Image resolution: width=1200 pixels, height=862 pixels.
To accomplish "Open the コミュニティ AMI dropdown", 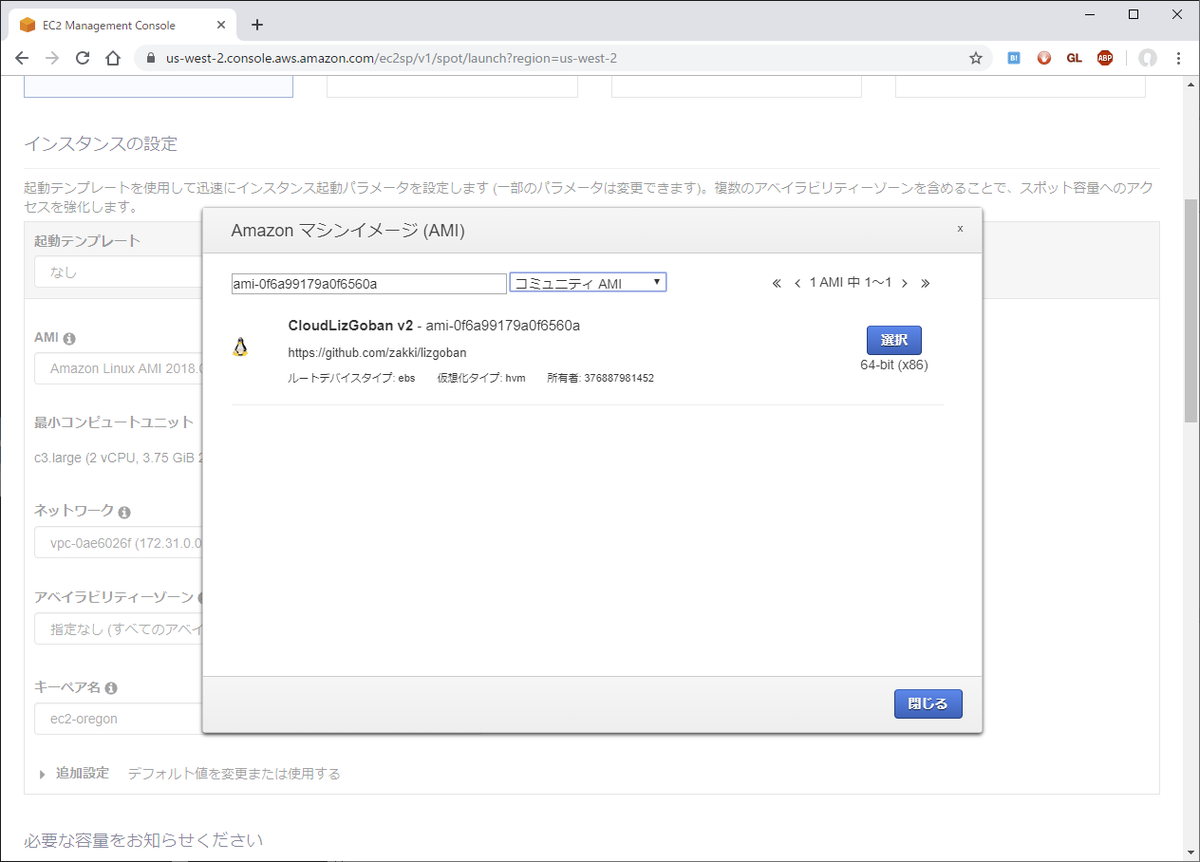I will [588, 283].
